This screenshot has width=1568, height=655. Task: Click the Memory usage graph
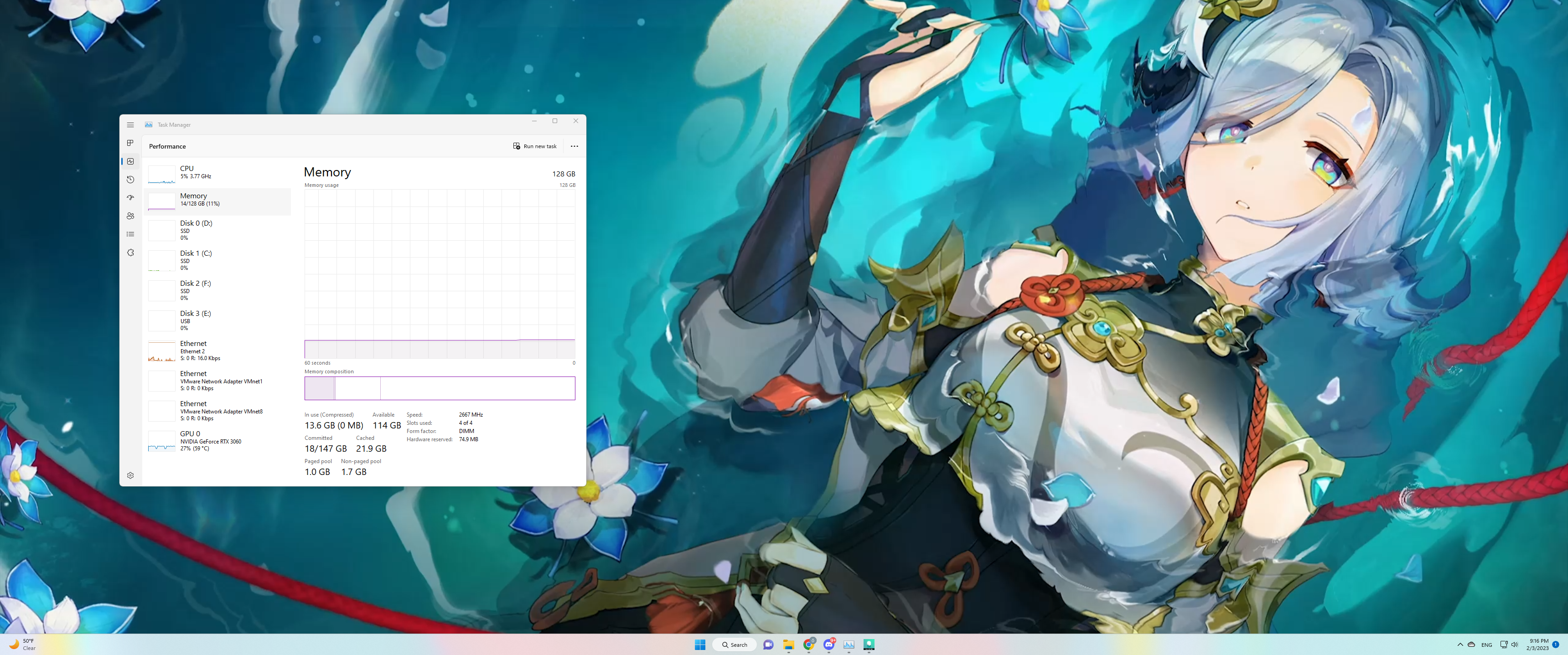440,274
